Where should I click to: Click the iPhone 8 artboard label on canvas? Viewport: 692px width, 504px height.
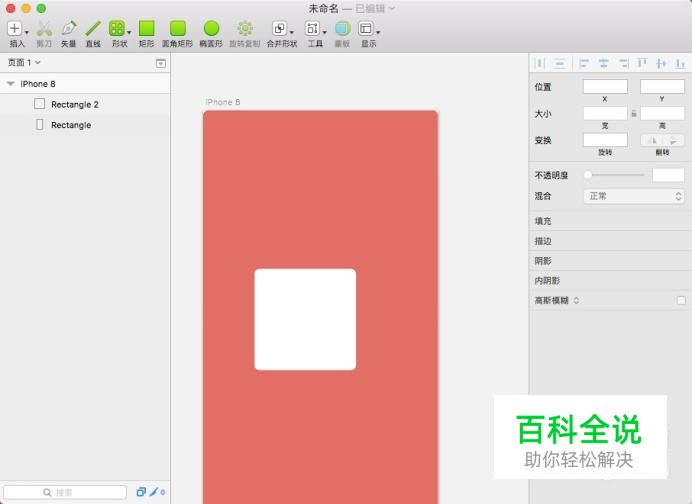pos(223,102)
